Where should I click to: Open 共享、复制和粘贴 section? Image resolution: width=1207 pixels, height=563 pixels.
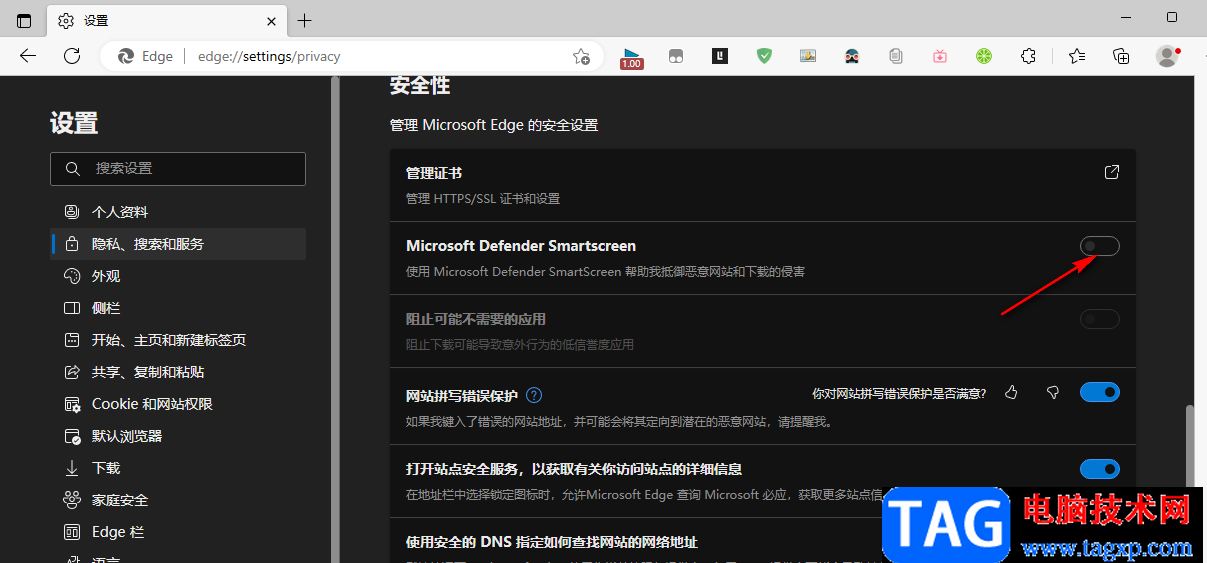(178, 372)
